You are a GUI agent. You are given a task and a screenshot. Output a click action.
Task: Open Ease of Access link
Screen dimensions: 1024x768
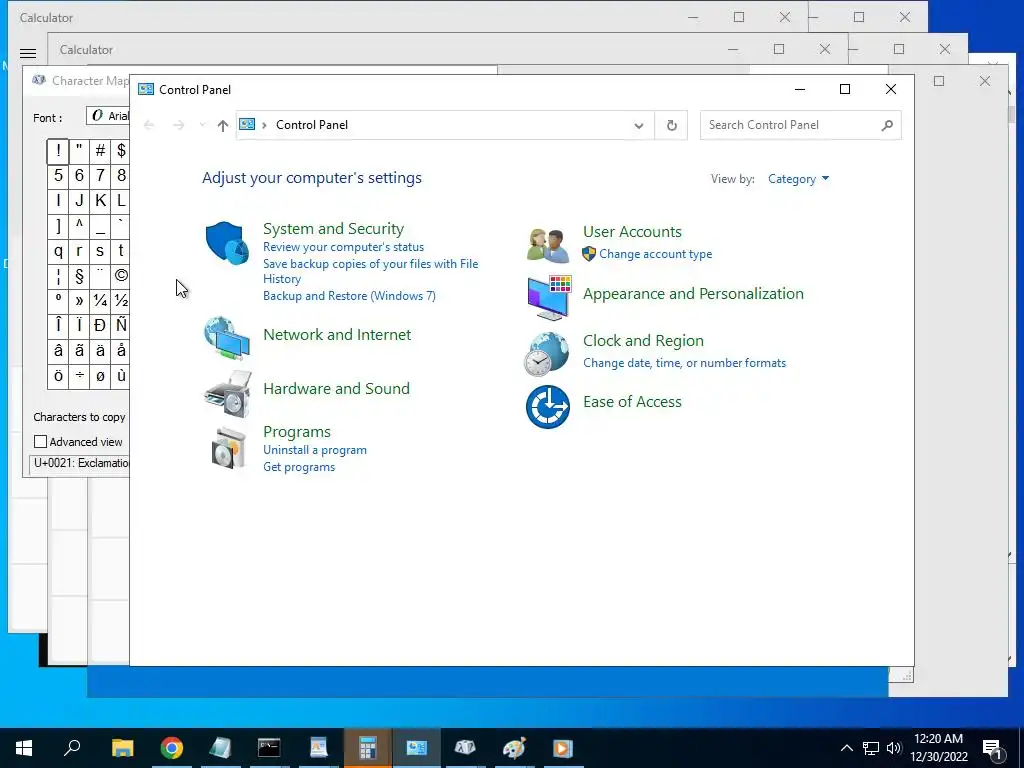click(x=632, y=402)
